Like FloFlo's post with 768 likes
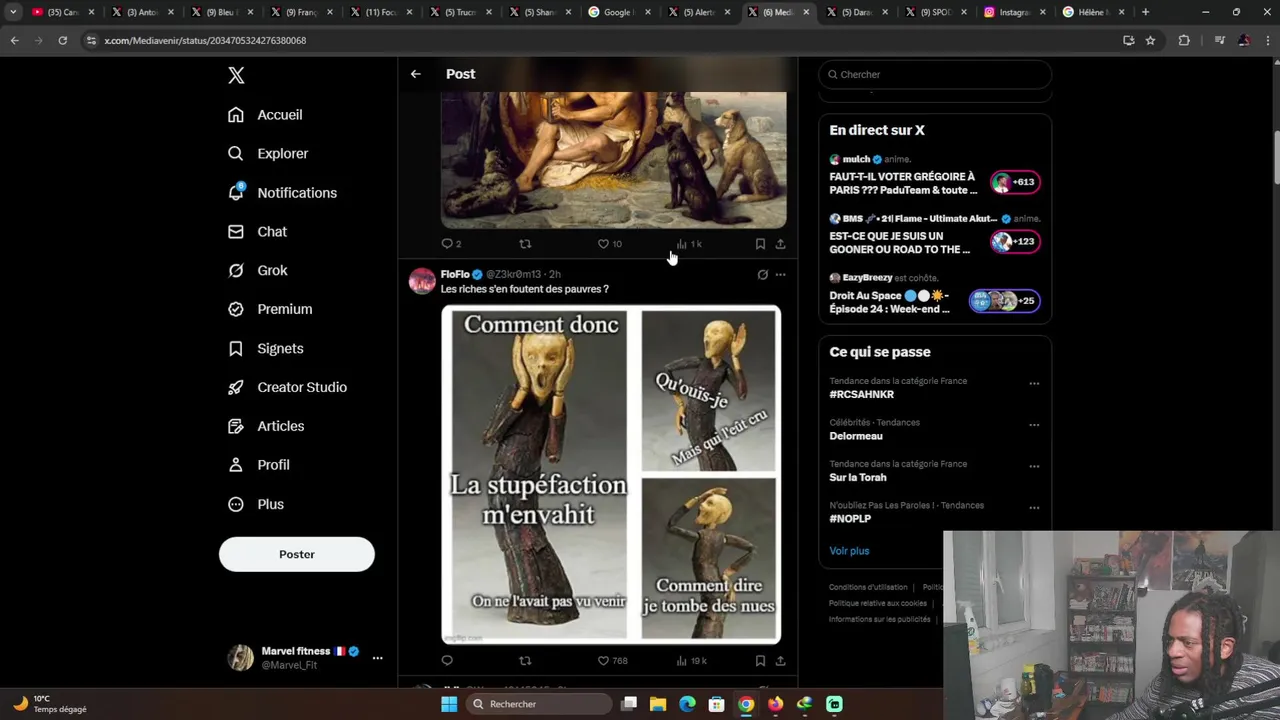 pyautogui.click(x=612, y=661)
